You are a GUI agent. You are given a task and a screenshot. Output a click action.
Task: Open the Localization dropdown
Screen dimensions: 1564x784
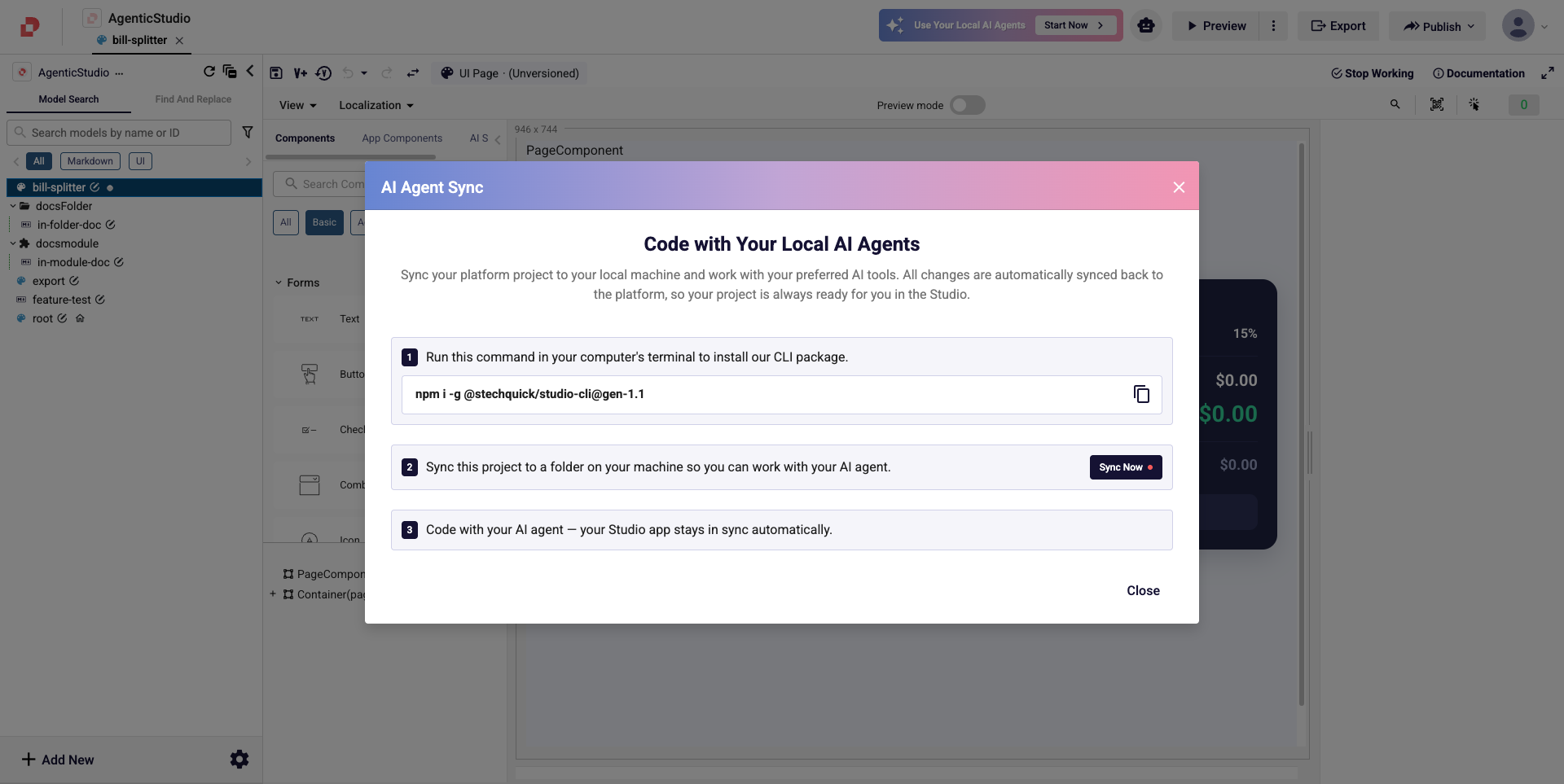click(x=376, y=105)
